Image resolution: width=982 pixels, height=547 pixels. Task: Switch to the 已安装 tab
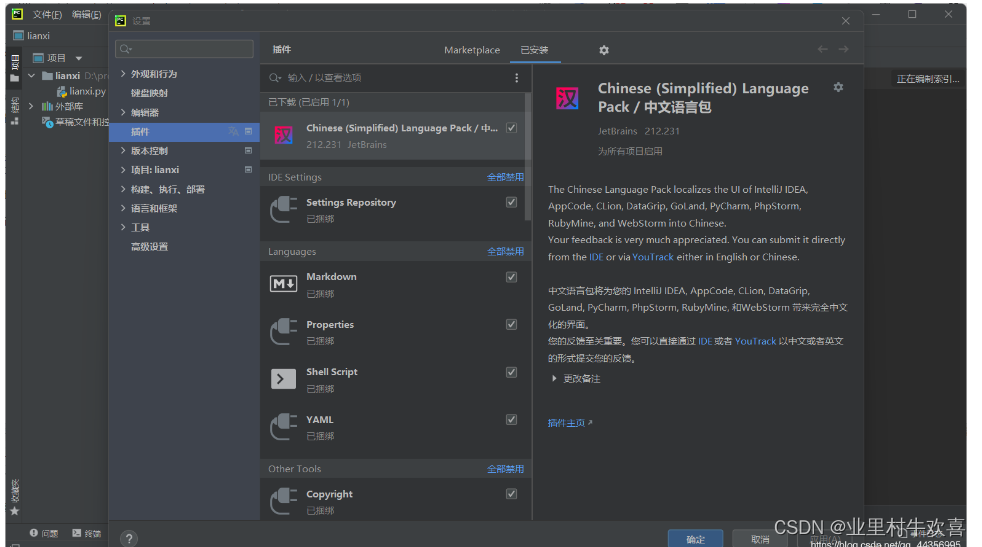[x=534, y=50]
